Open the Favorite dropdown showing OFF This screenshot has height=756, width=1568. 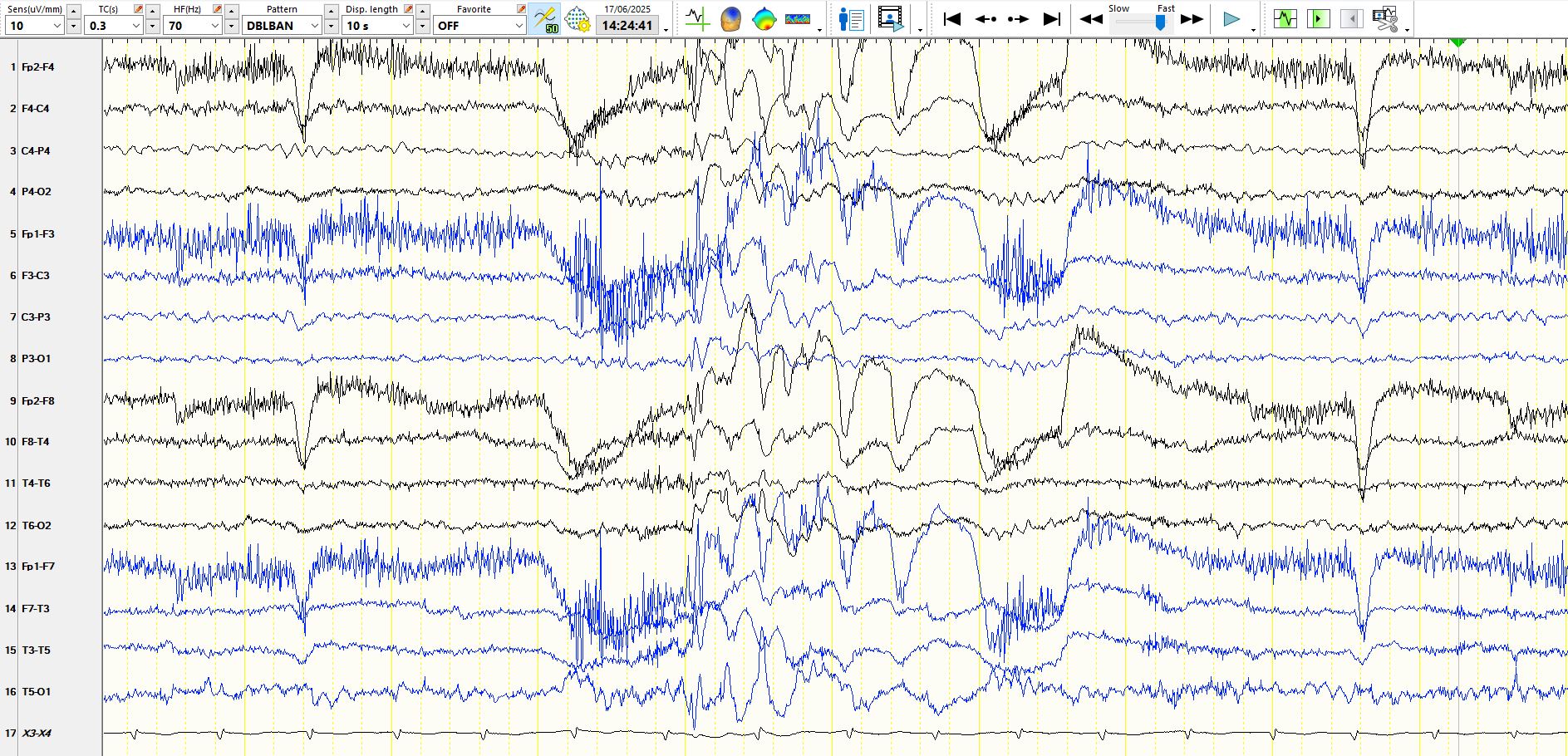tap(479, 26)
